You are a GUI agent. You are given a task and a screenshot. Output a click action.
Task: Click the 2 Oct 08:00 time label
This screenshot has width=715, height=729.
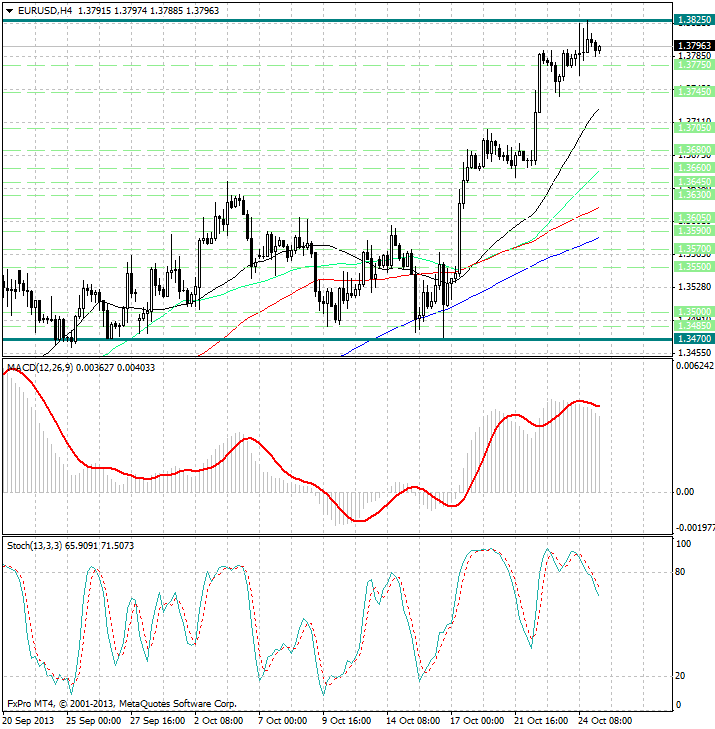tap(218, 721)
